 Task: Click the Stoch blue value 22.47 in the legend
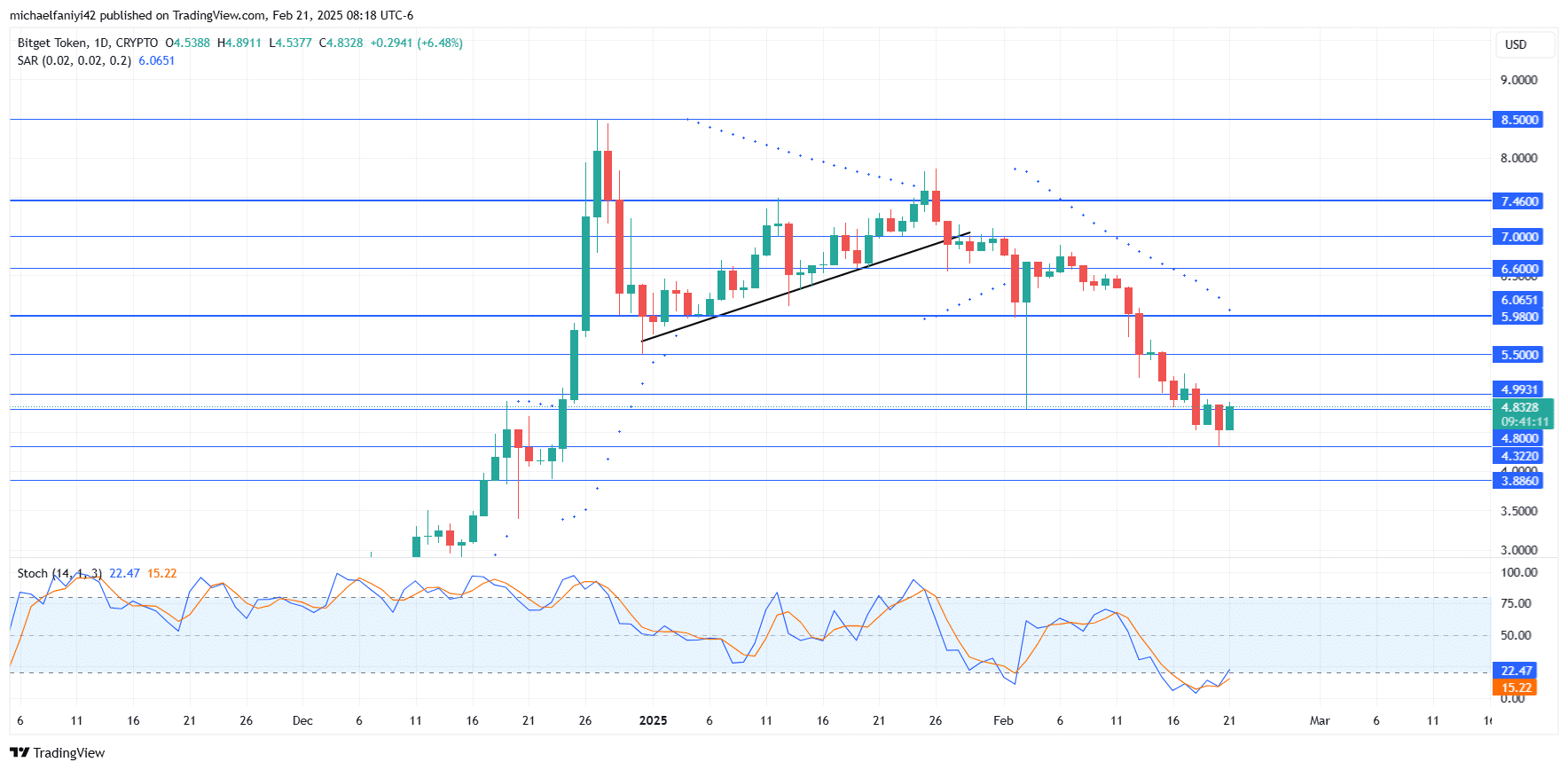pyautogui.click(x=124, y=573)
